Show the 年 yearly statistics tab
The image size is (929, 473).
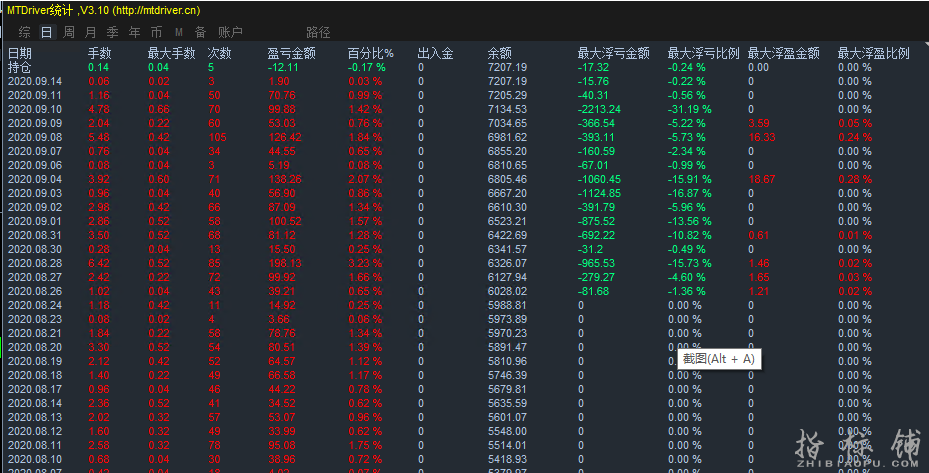click(x=135, y=32)
